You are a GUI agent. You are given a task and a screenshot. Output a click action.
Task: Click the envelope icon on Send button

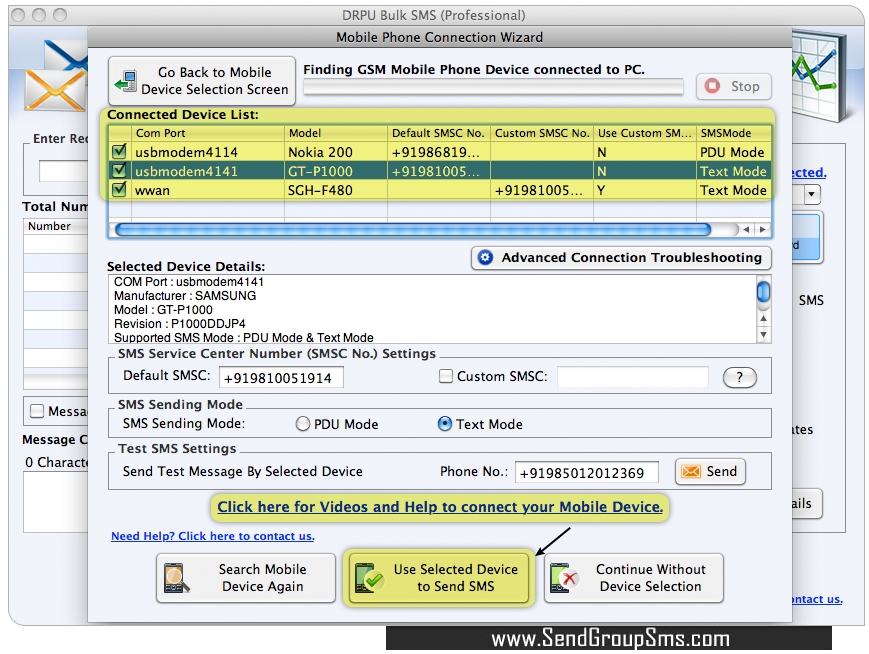[x=691, y=471]
